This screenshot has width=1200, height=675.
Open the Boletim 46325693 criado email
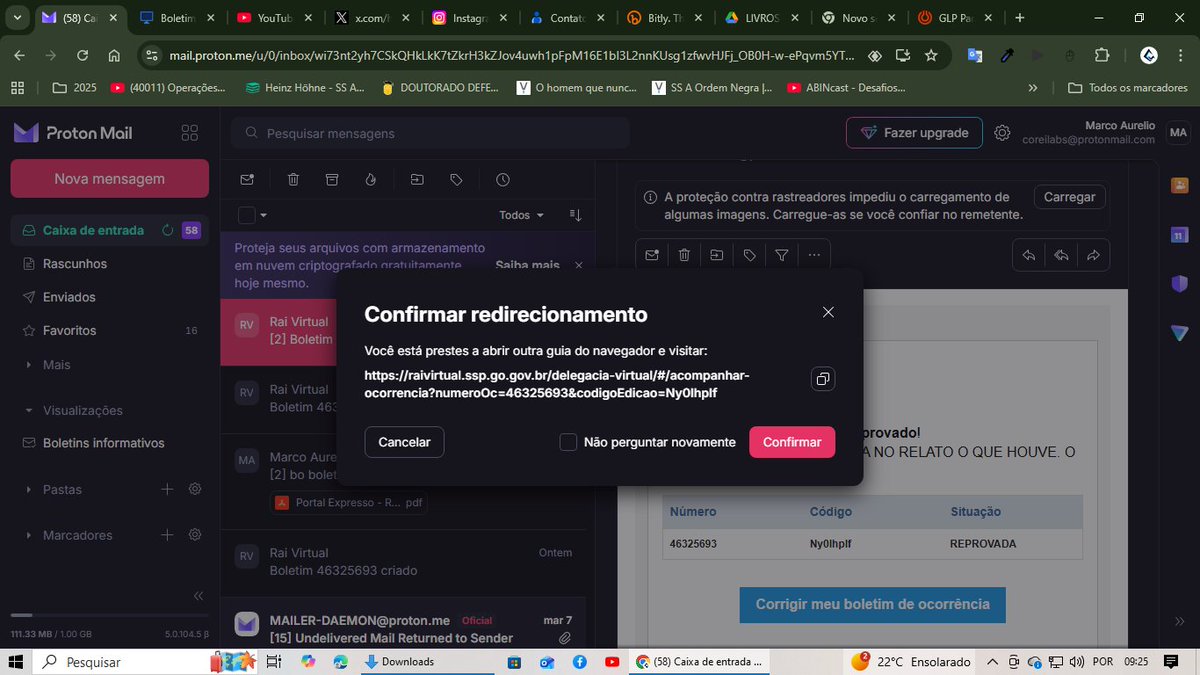(402, 561)
